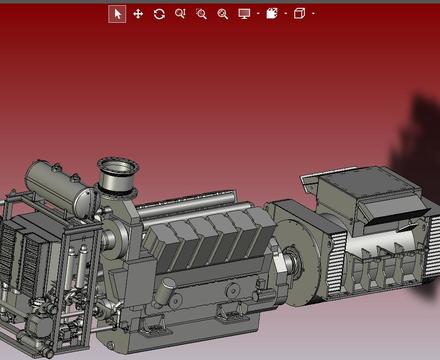Expand dropdown arrow beside clapperboard icon

point(286,14)
